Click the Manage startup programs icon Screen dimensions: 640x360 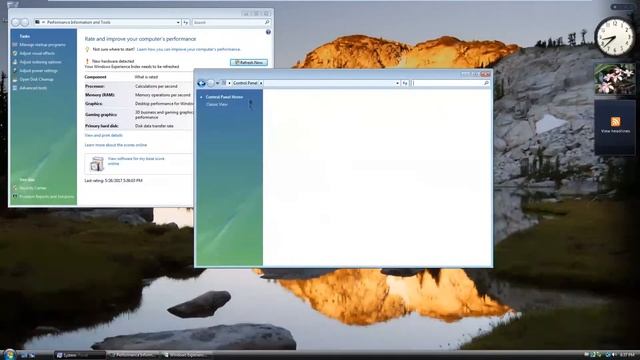pos(15,44)
